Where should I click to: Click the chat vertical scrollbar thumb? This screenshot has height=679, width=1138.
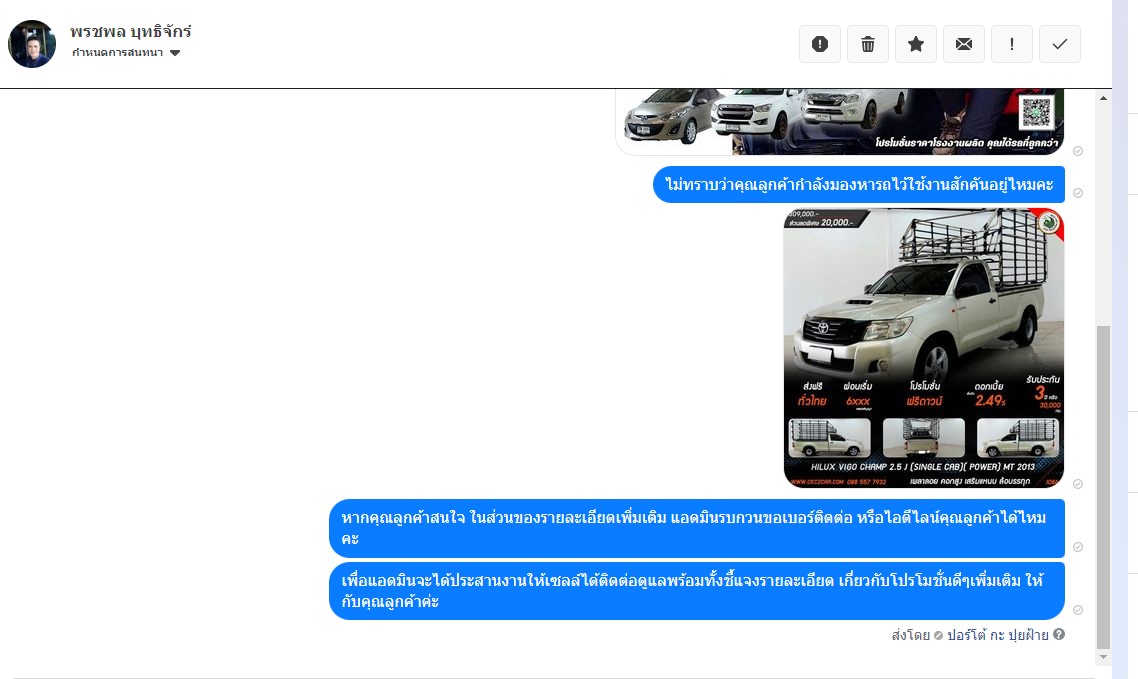(x=1103, y=487)
